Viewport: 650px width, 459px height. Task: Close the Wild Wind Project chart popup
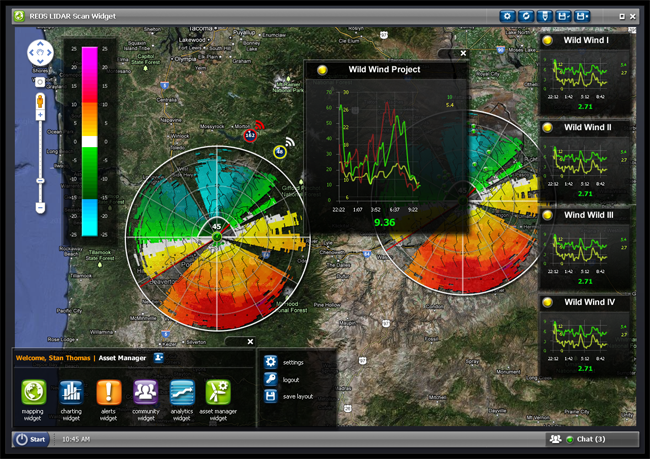(463, 53)
